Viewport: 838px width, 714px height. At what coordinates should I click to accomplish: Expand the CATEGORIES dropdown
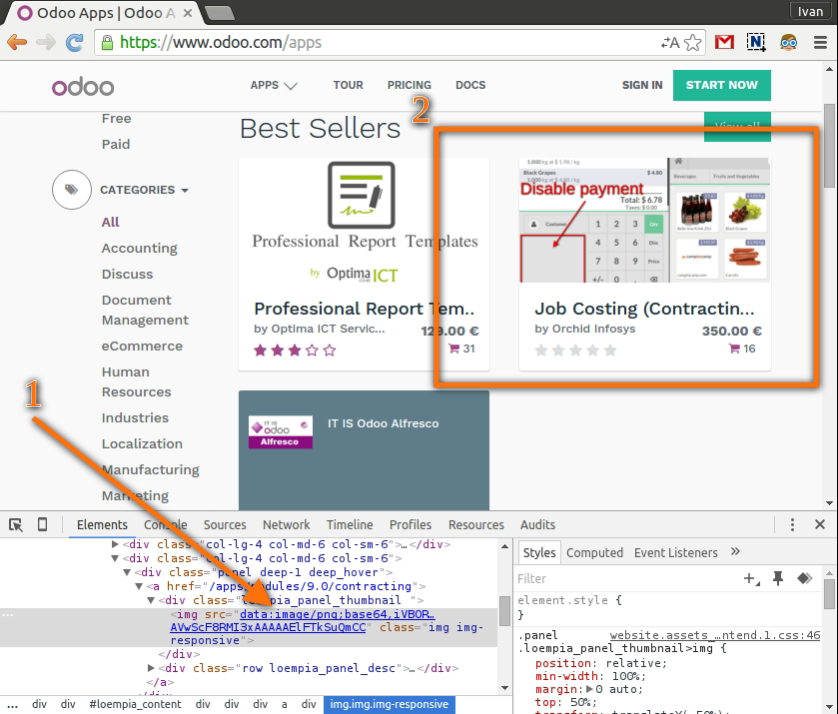click(144, 190)
